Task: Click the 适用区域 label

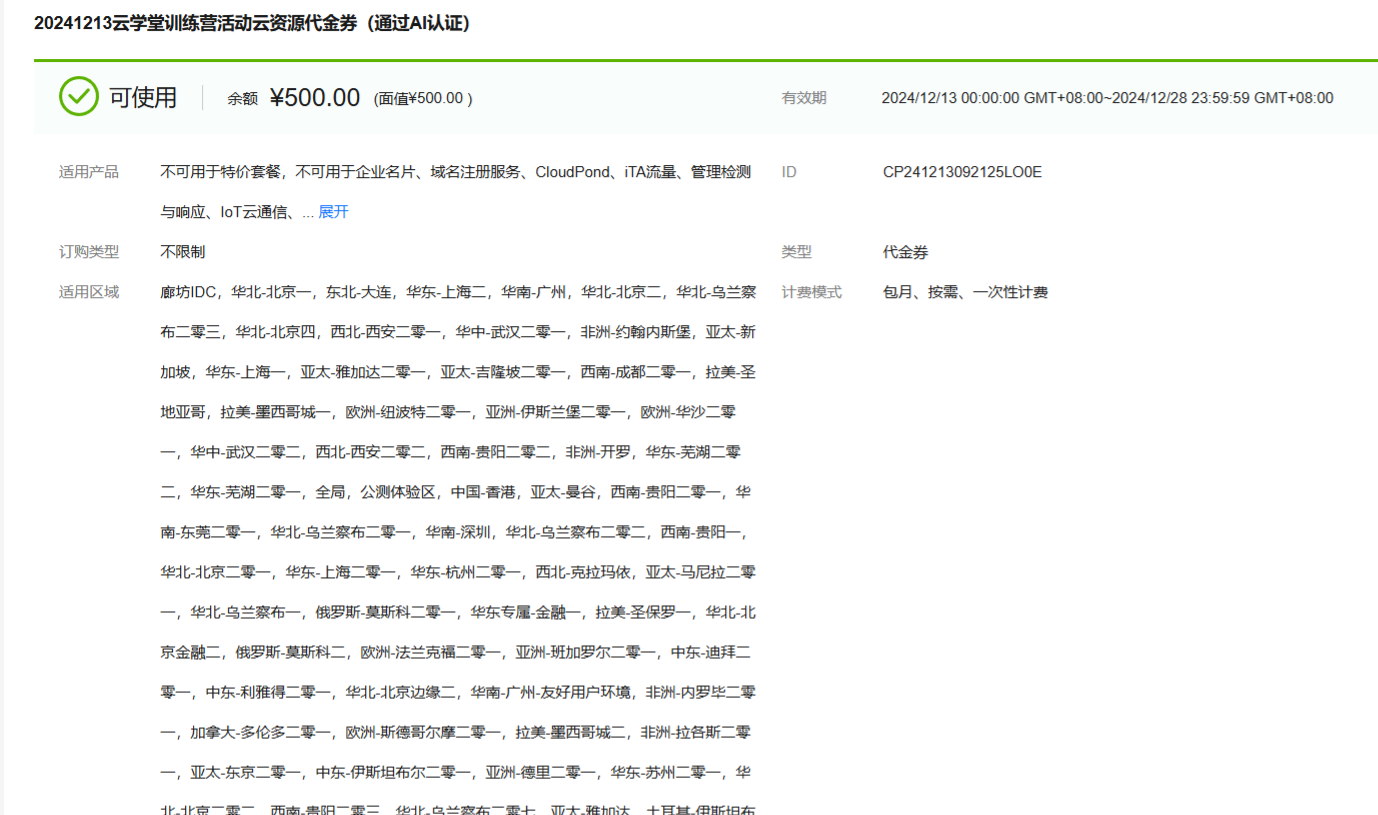Action: click(89, 292)
